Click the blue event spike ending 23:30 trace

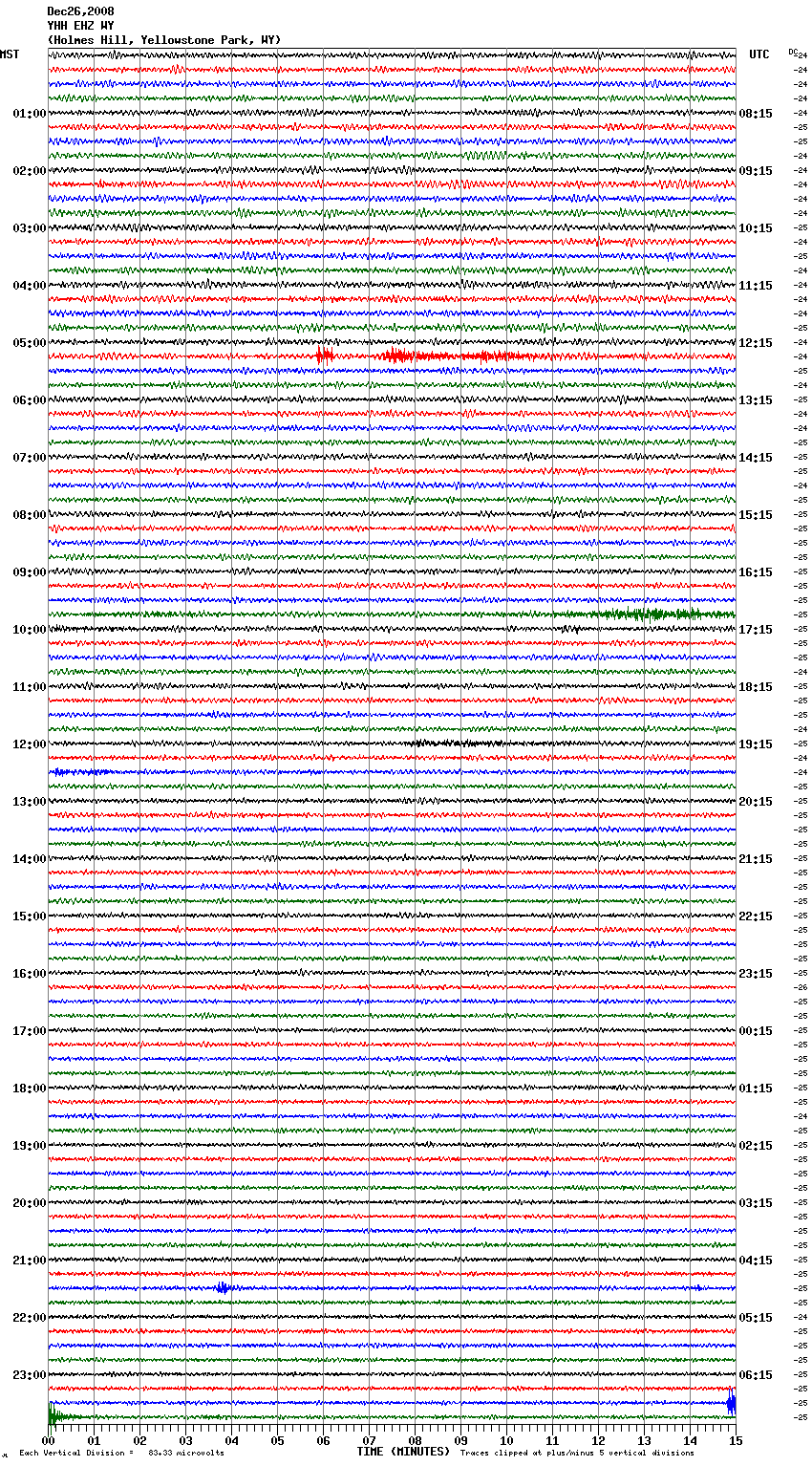(732, 1402)
